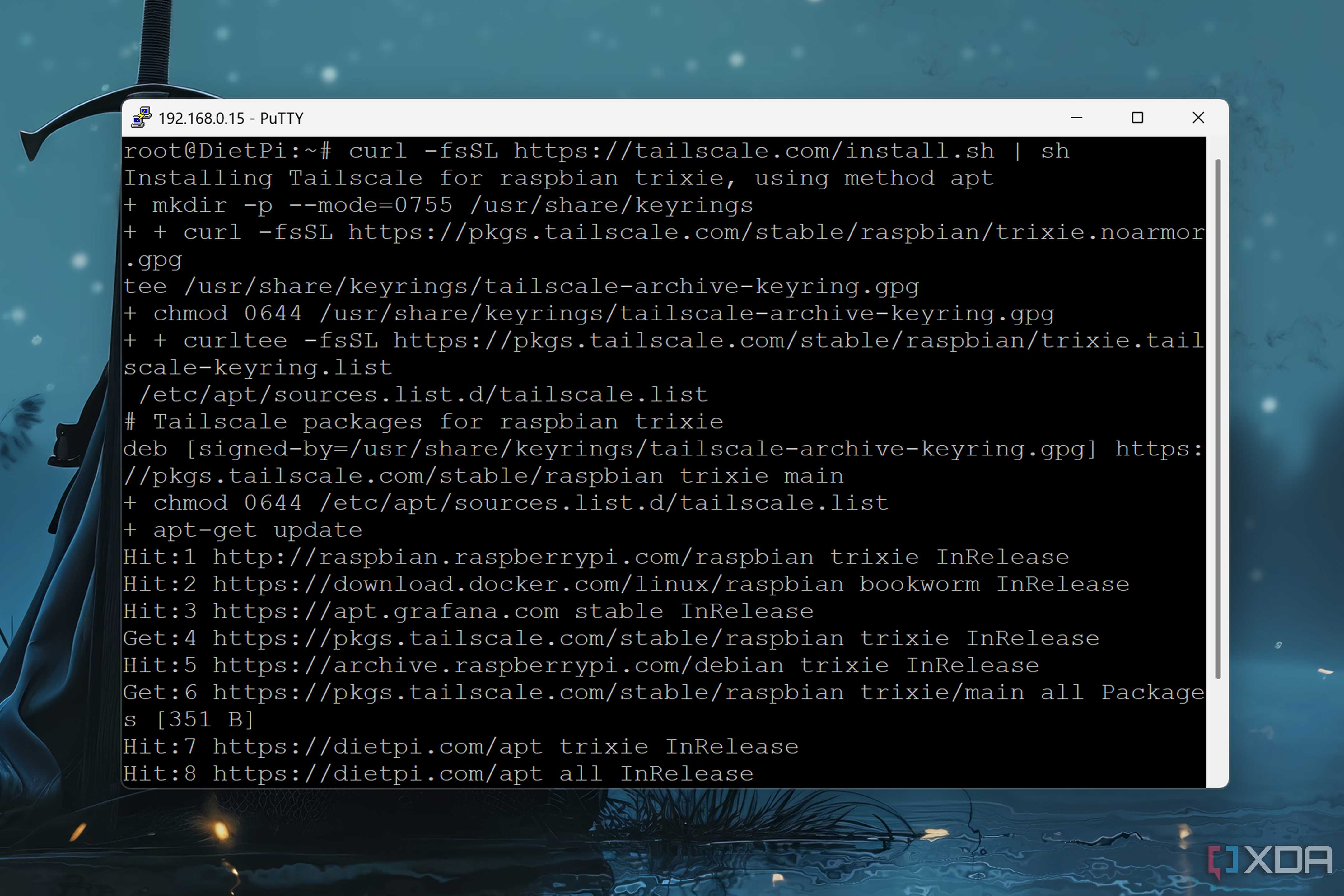Click 'Hit:8' dietpi.com/apt all line
The height and width of the screenshot is (896, 1344).
[438, 774]
